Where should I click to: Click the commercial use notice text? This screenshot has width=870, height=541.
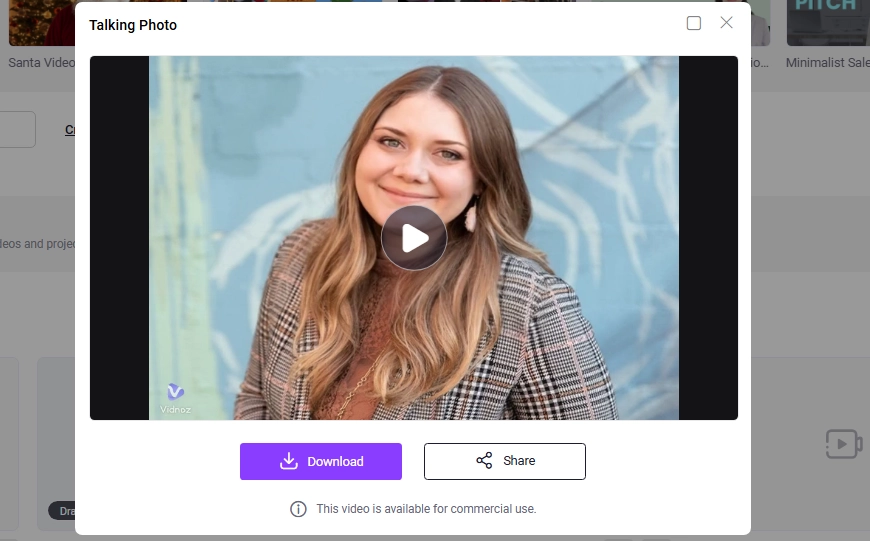point(426,509)
